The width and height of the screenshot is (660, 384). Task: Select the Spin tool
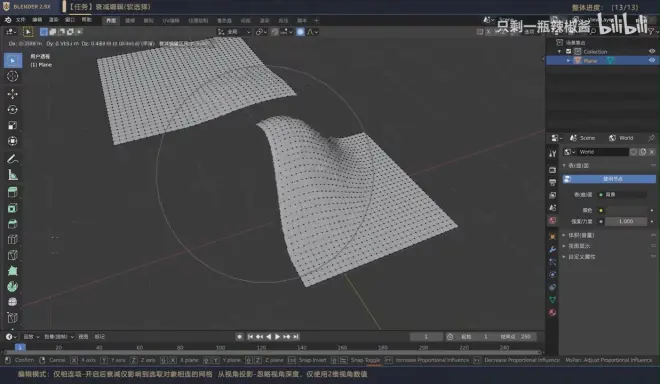(13, 286)
